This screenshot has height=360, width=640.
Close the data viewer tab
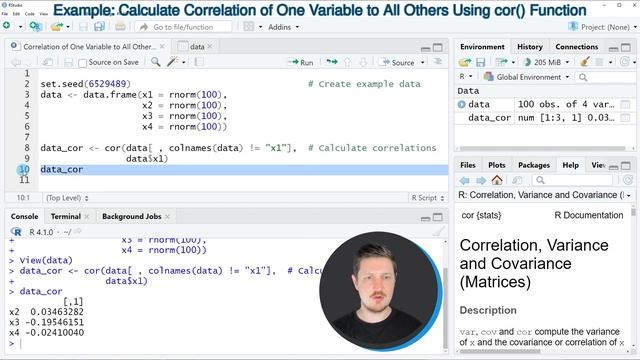[x=210, y=47]
